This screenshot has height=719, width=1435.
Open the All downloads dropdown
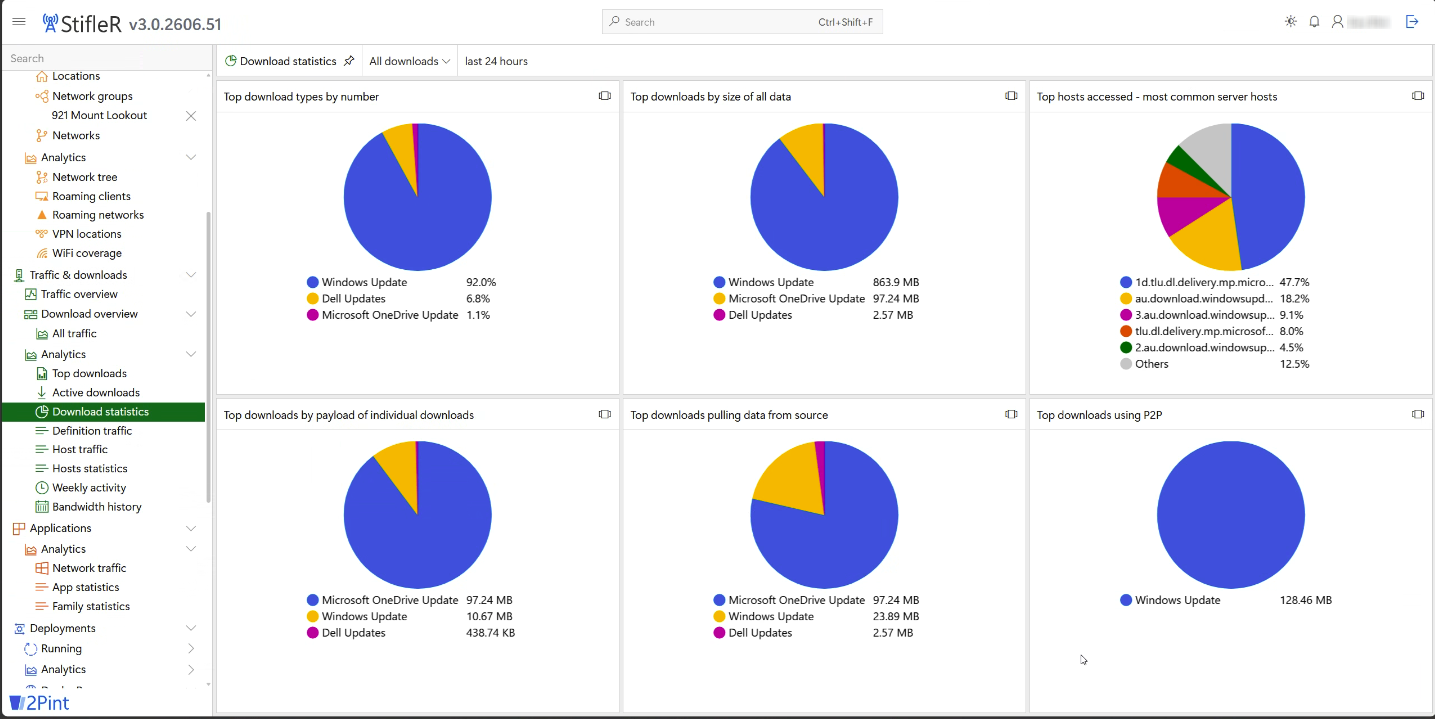point(410,61)
